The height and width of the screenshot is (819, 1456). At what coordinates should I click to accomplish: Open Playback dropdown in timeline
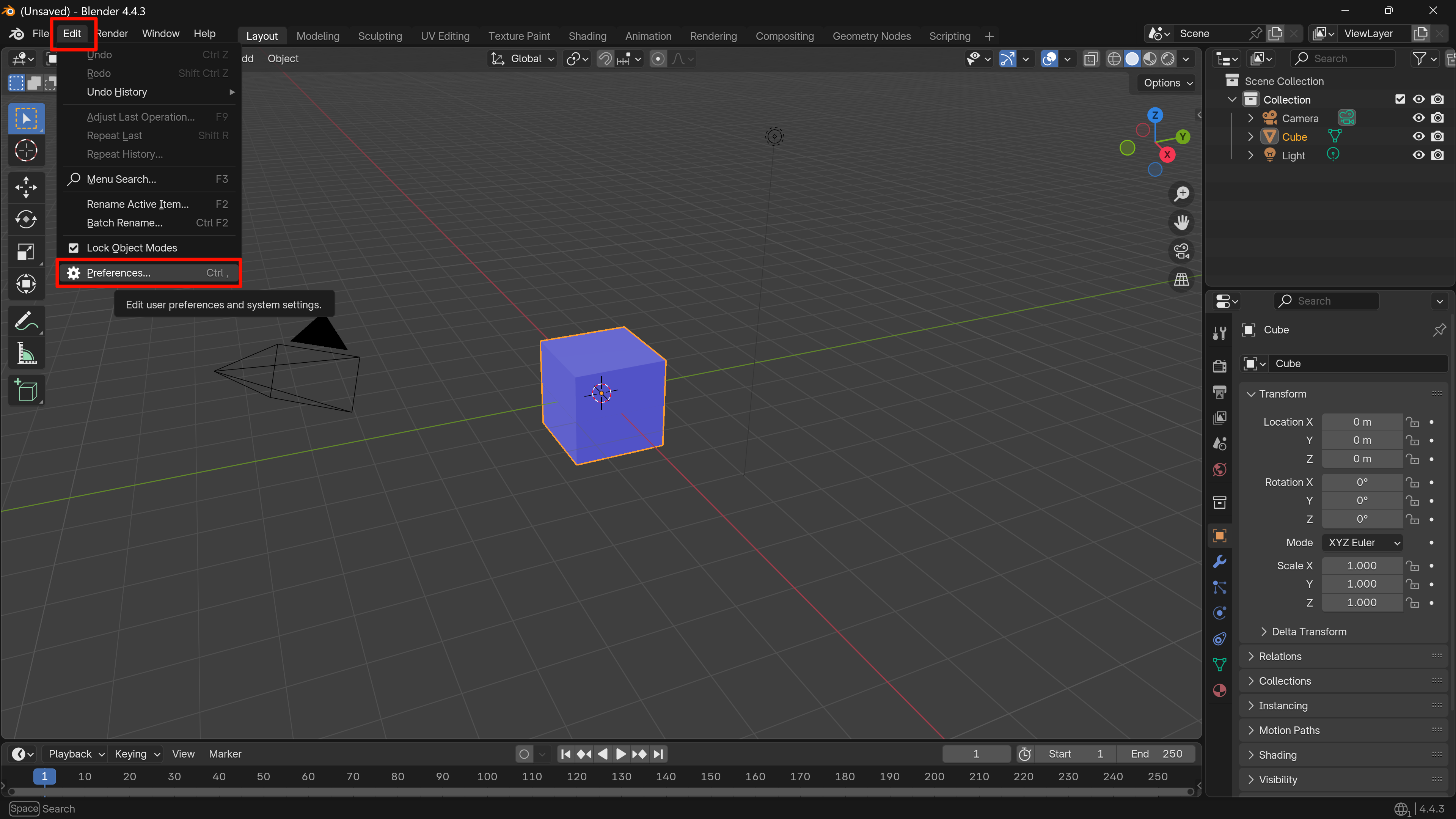(x=76, y=754)
